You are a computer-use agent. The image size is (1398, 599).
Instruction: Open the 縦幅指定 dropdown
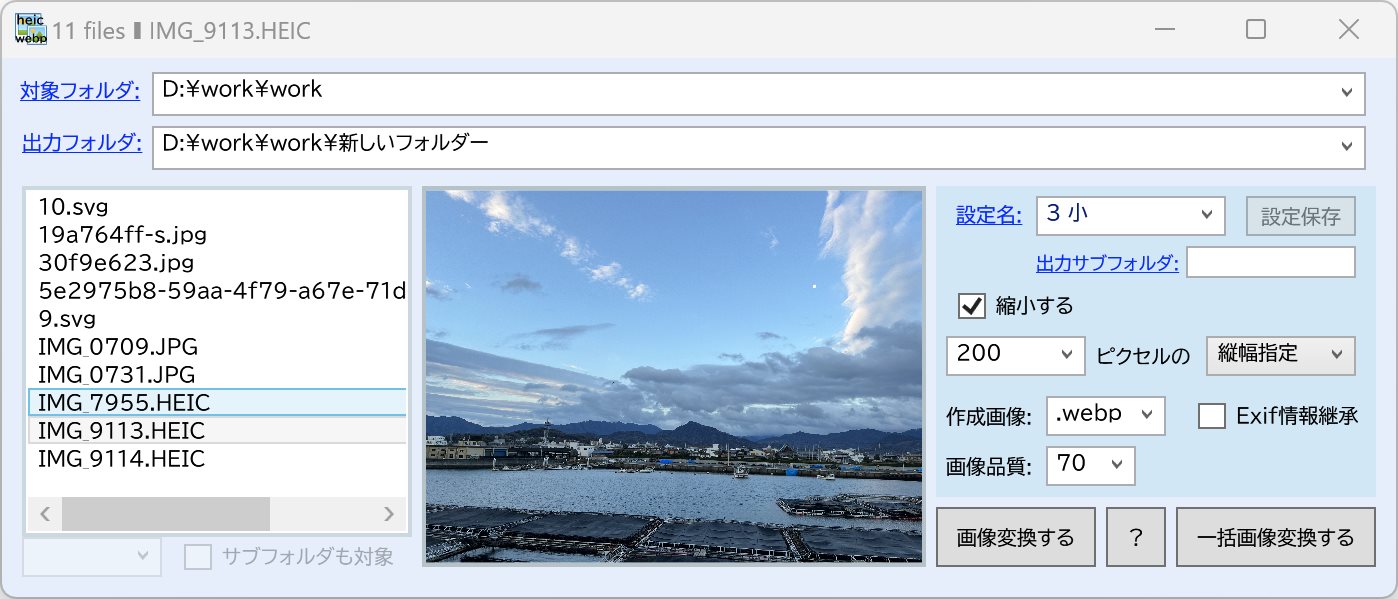[x=1281, y=355]
